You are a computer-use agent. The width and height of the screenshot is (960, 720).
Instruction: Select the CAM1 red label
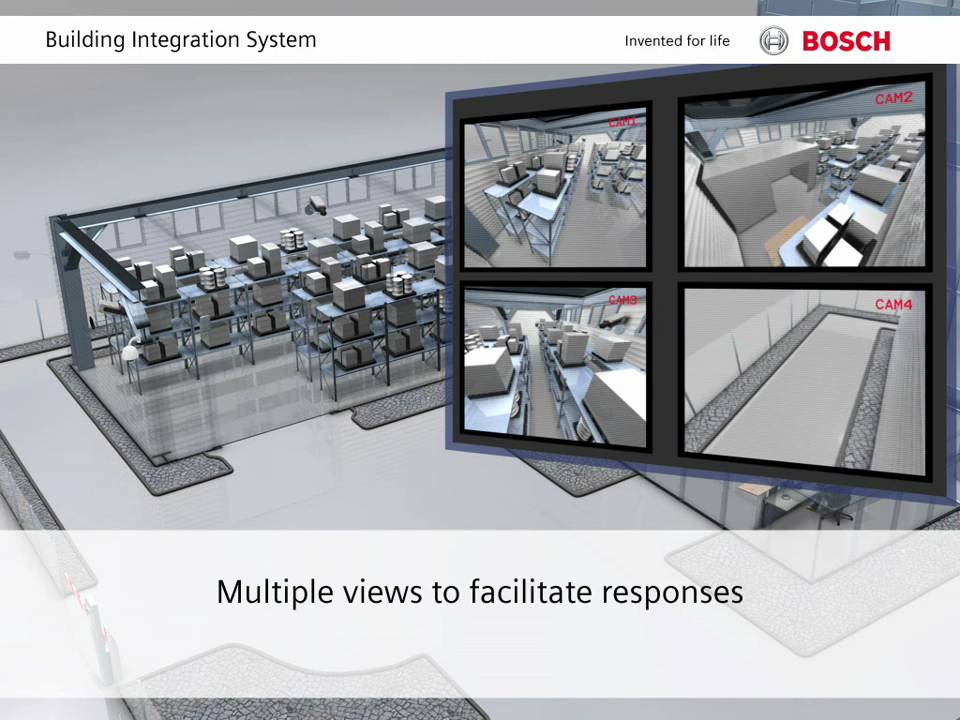click(623, 122)
